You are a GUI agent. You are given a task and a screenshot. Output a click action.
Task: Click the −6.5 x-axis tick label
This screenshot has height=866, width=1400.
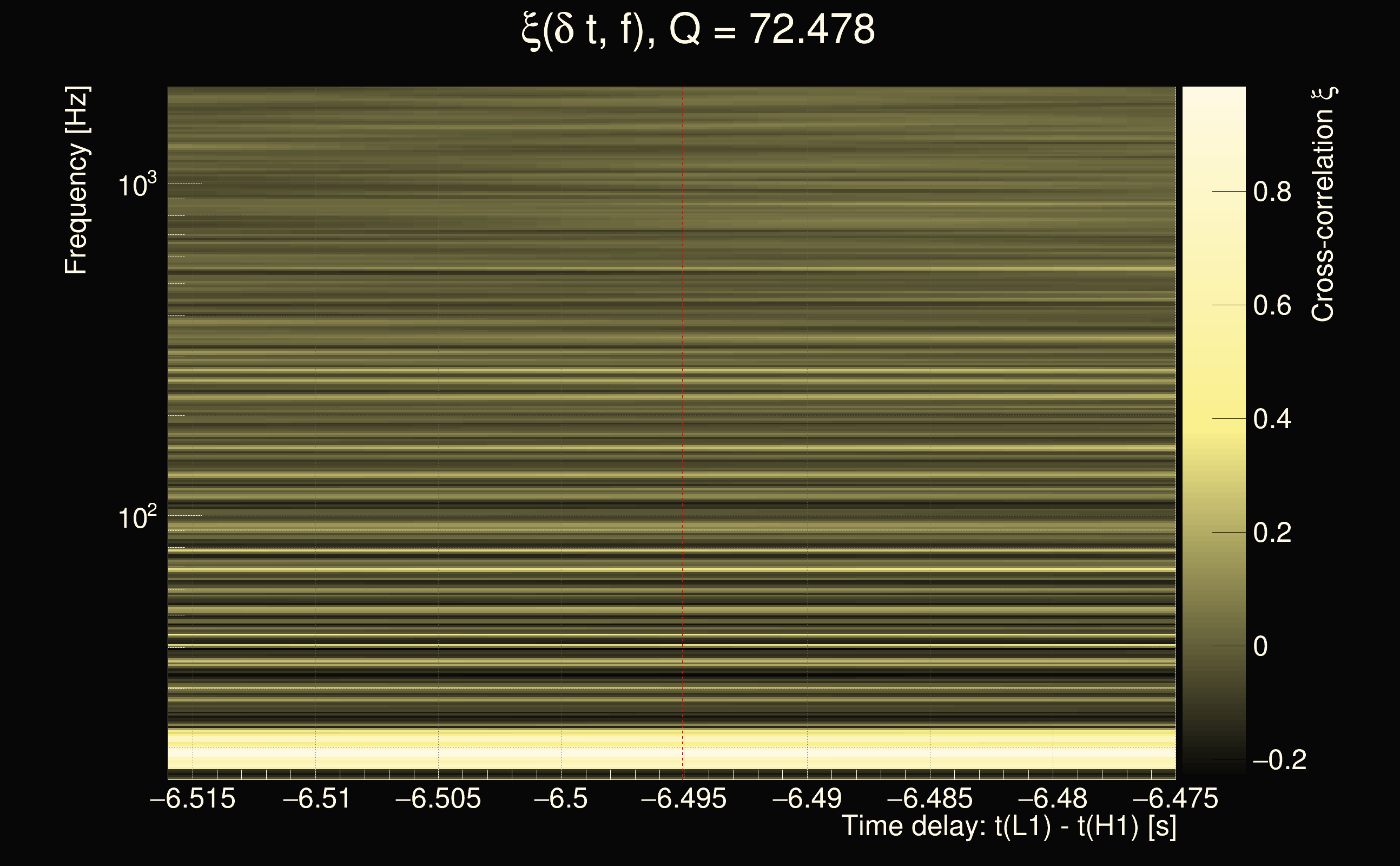tap(561, 798)
